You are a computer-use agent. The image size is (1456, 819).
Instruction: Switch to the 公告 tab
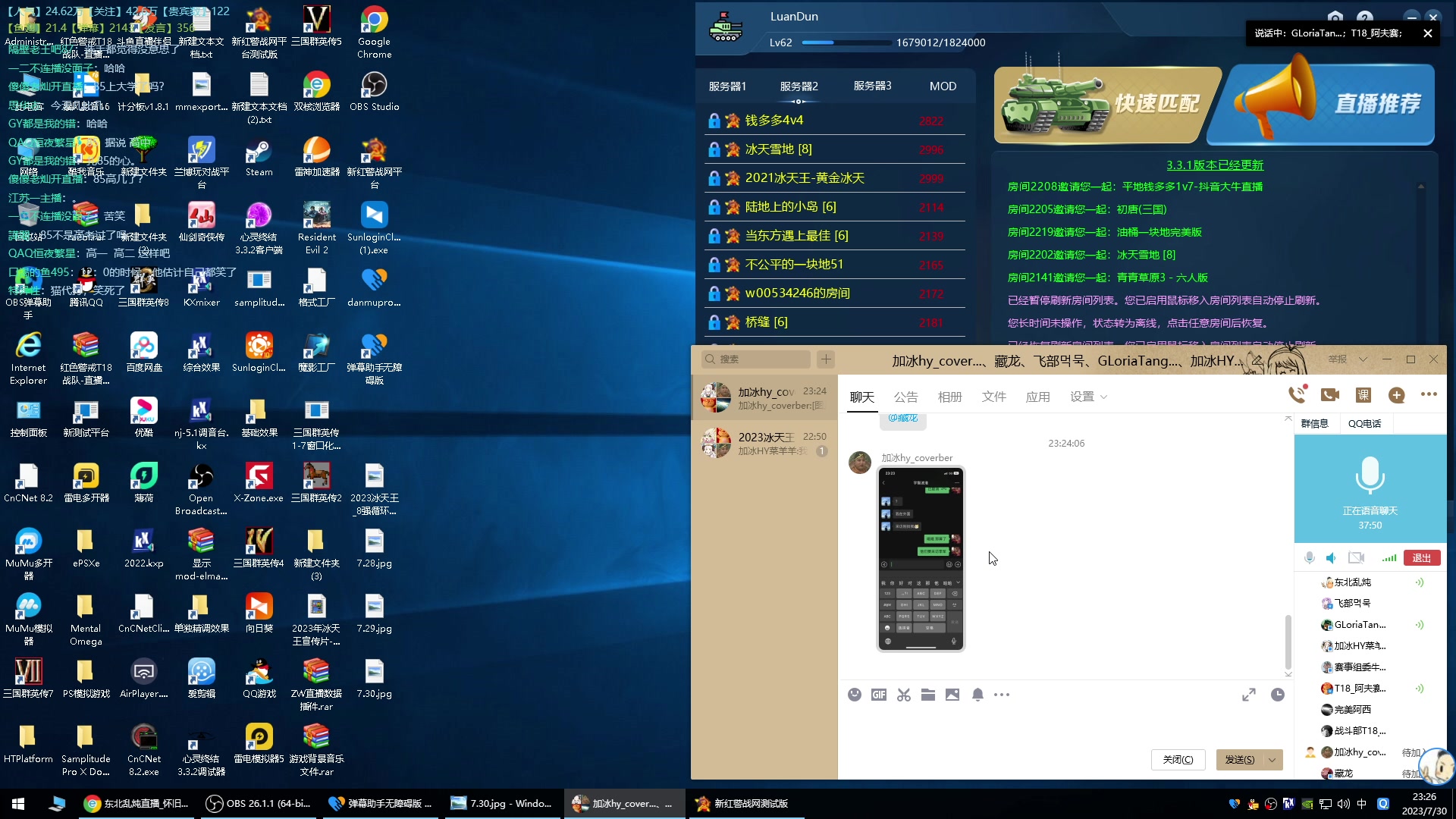[905, 397]
